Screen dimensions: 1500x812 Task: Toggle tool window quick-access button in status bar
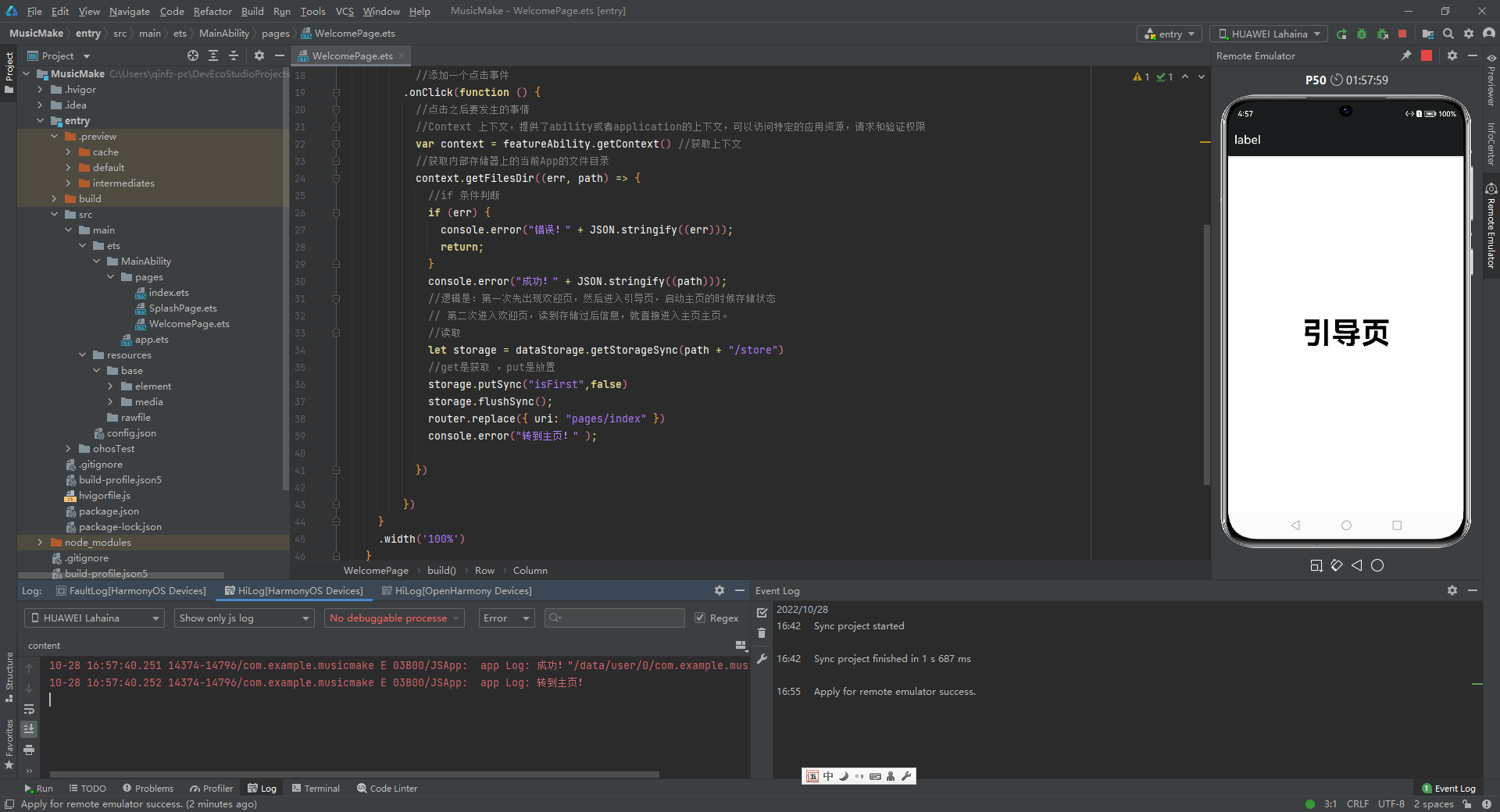point(9,804)
